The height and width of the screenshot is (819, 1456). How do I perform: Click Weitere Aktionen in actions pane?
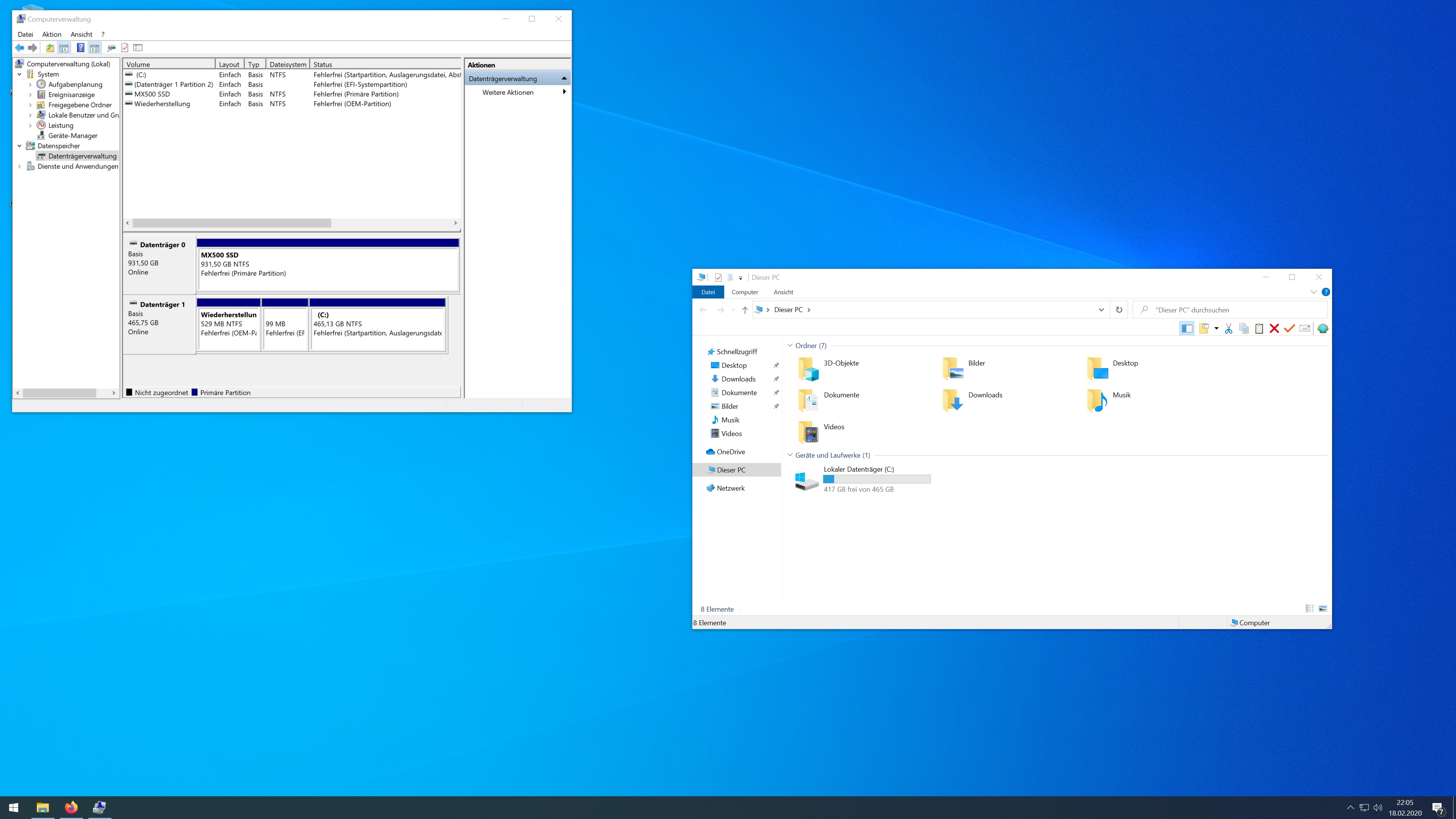point(508,92)
